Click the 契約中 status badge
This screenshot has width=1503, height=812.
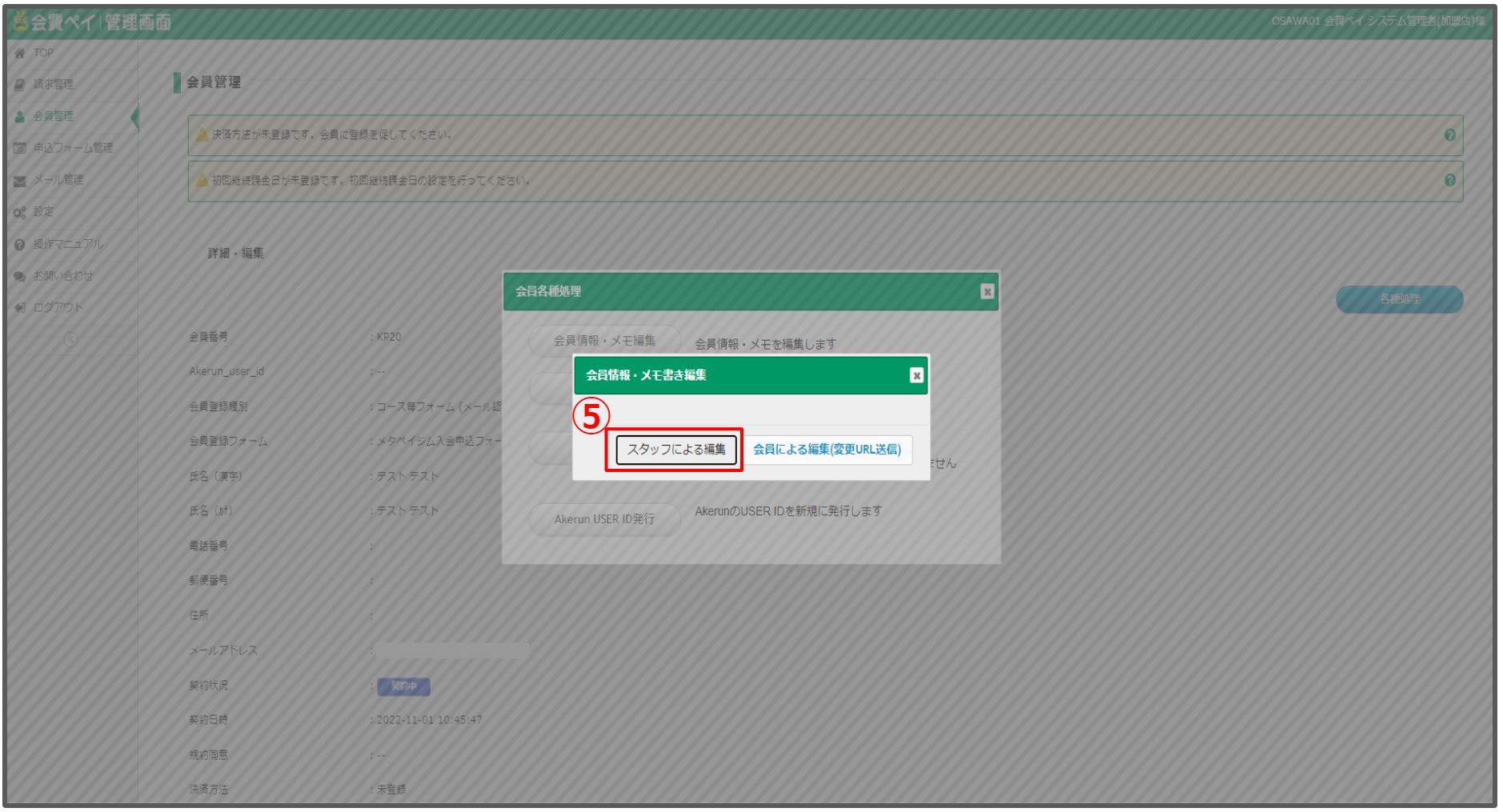click(403, 686)
